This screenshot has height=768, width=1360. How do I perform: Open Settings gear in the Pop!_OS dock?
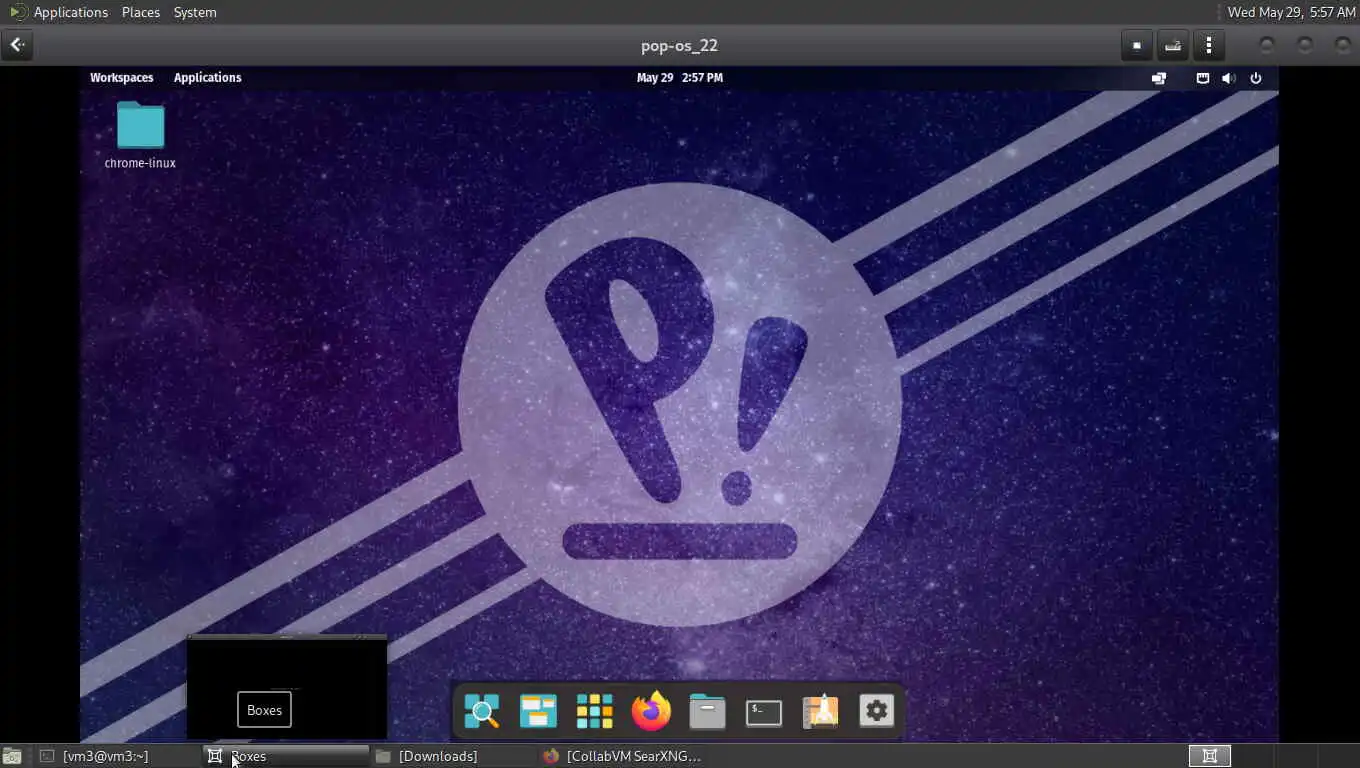[876, 711]
